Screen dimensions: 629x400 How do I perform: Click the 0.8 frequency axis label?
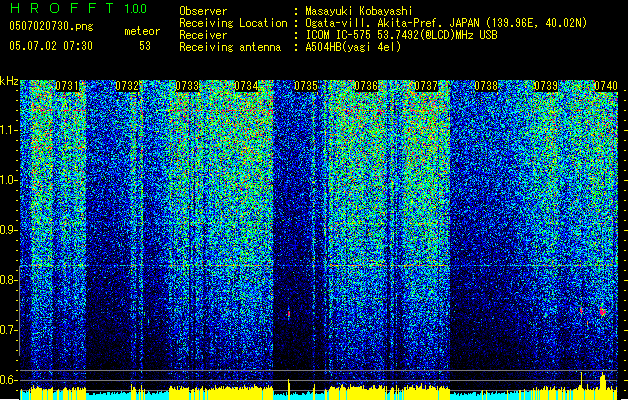(9, 280)
